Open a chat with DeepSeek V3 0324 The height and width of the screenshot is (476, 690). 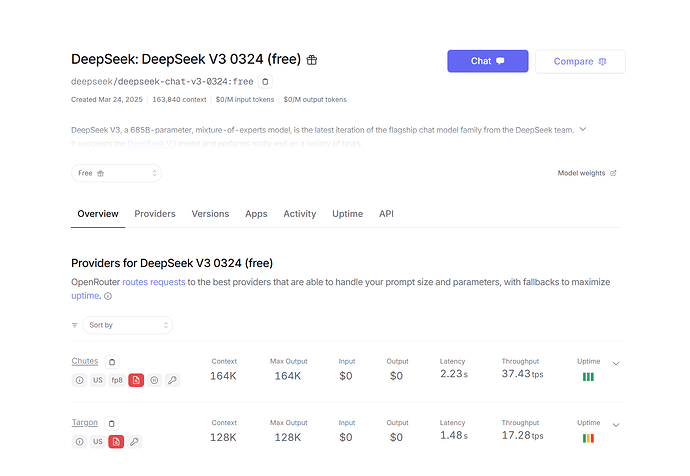[488, 61]
